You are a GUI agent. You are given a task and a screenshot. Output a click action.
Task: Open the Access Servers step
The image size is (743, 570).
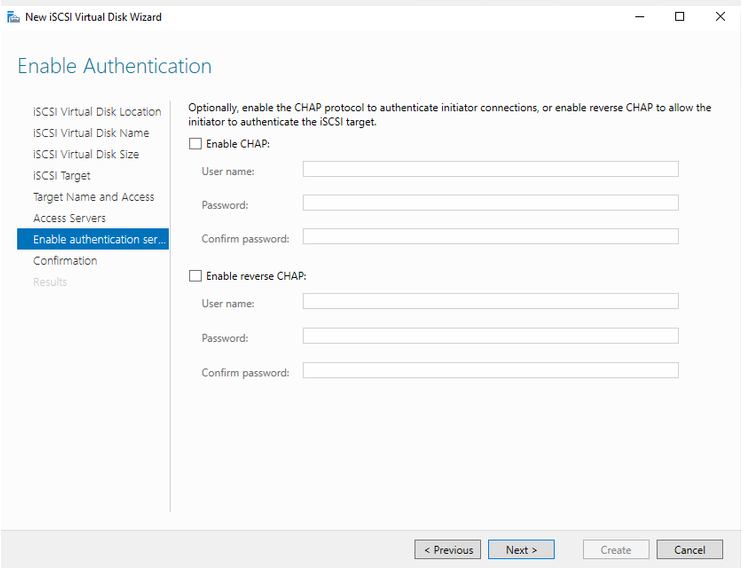(69, 218)
